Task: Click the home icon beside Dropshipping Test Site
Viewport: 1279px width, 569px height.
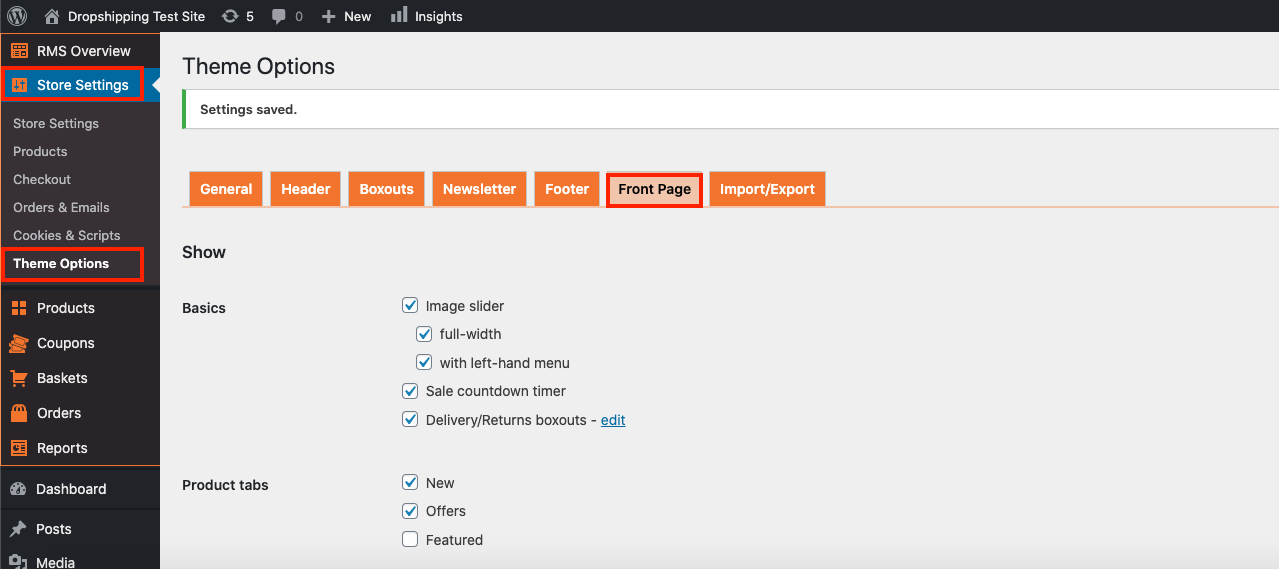Action: [x=52, y=16]
